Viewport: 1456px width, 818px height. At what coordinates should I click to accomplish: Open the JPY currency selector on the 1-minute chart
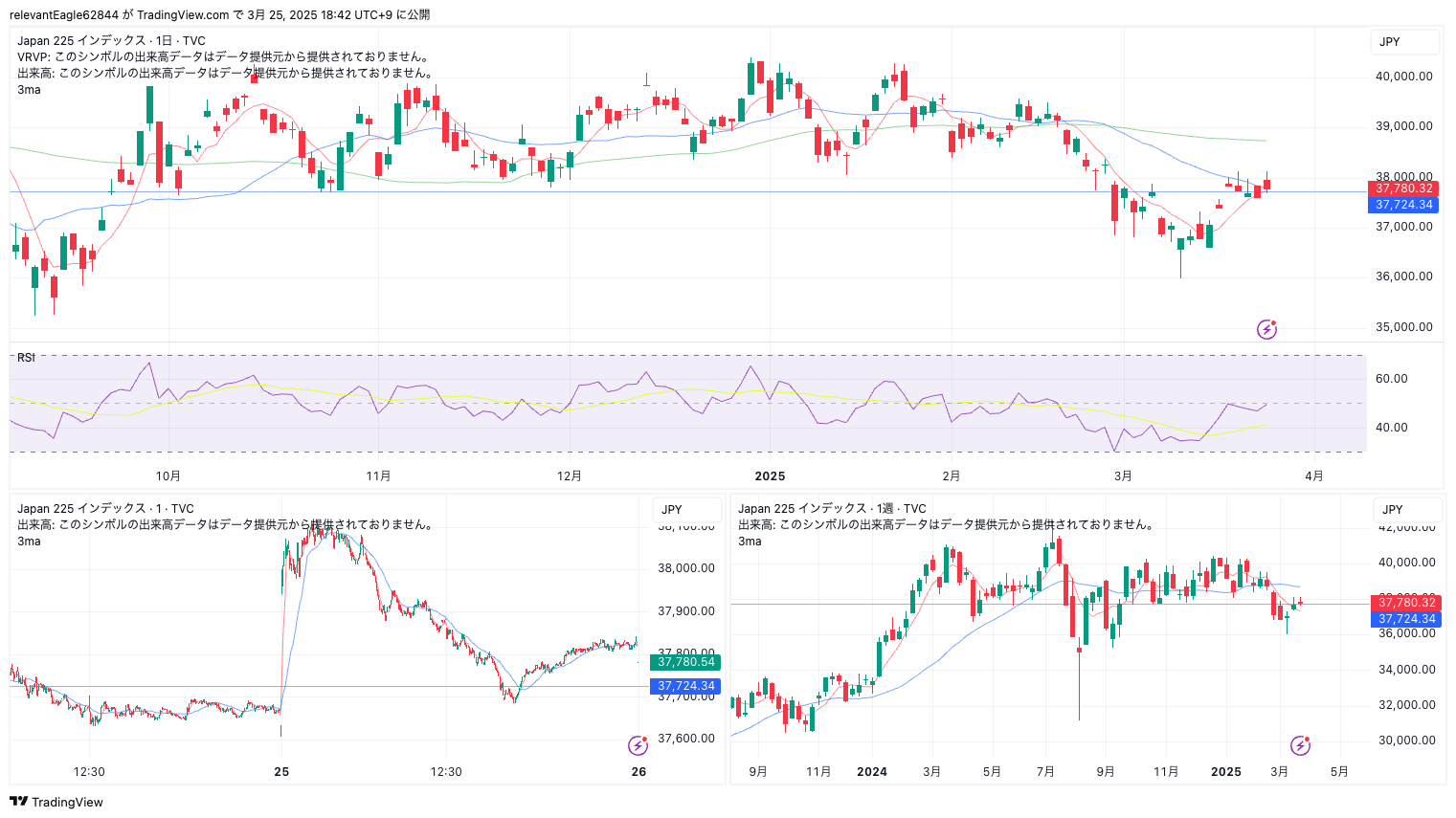pyautogui.click(x=686, y=510)
